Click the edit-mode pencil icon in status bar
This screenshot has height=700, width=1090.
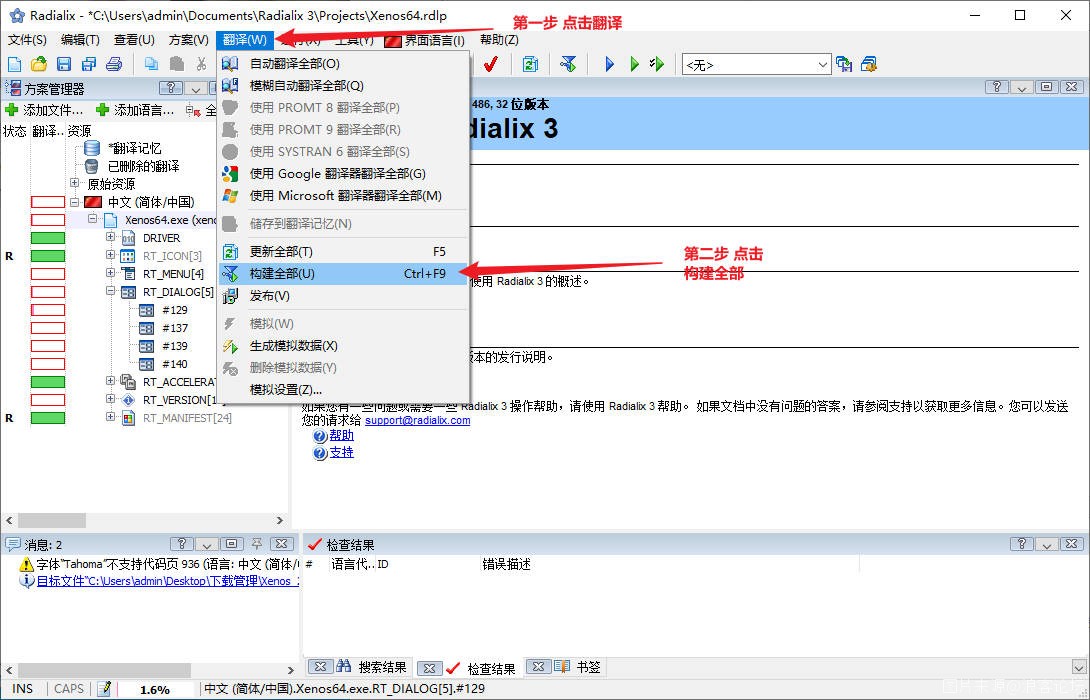[x=105, y=689]
